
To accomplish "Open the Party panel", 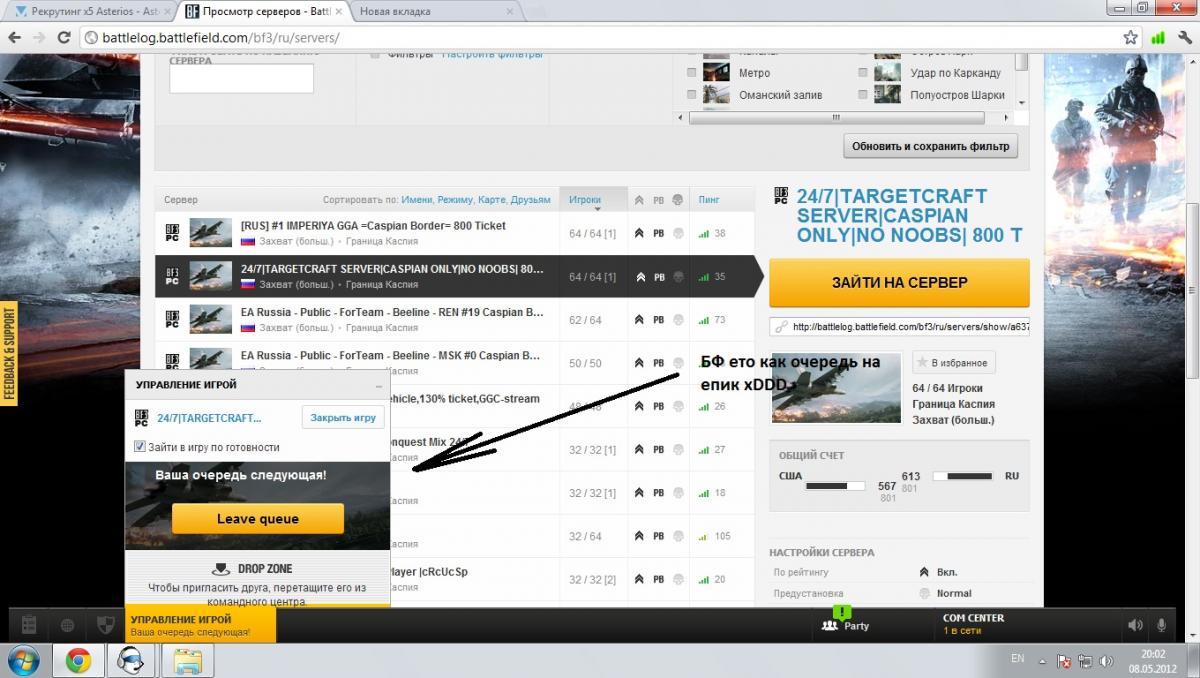I will coord(846,625).
